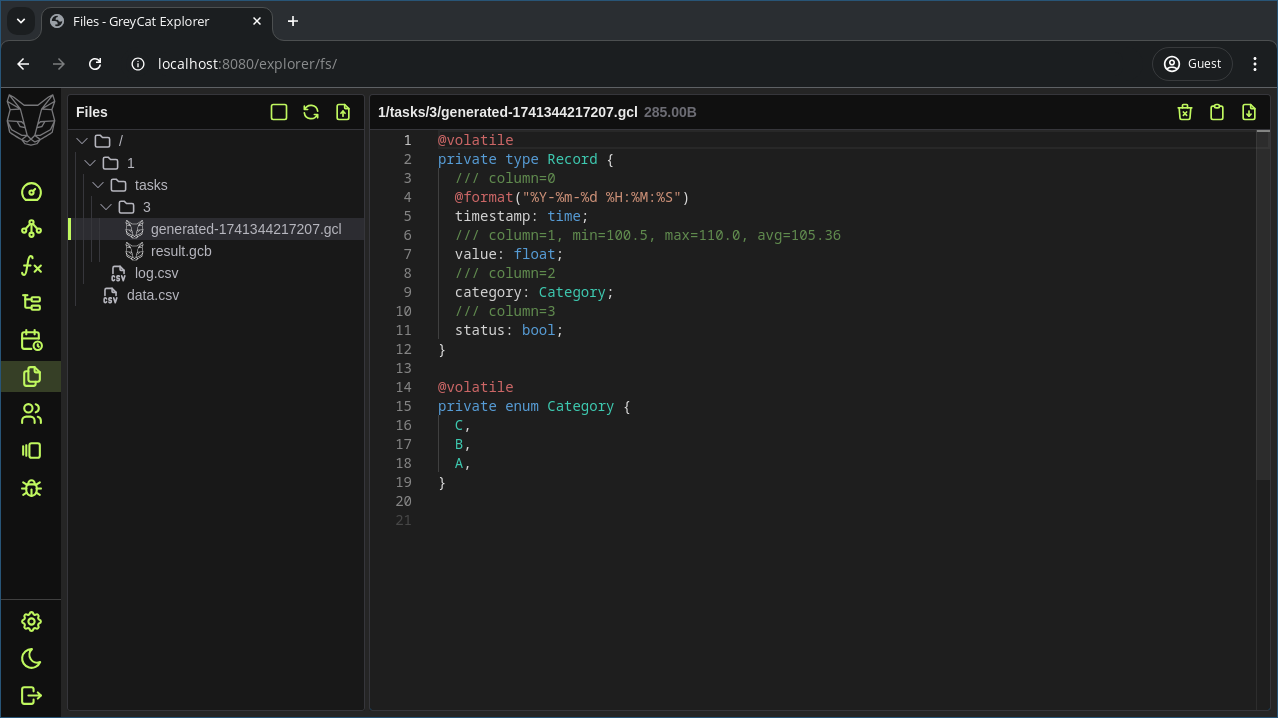The height and width of the screenshot is (718, 1278).
Task: Open the tab search dropdown arrow
Action: [x=21, y=21]
